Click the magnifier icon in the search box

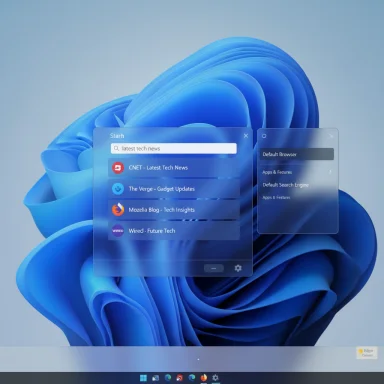[x=116, y=148]
